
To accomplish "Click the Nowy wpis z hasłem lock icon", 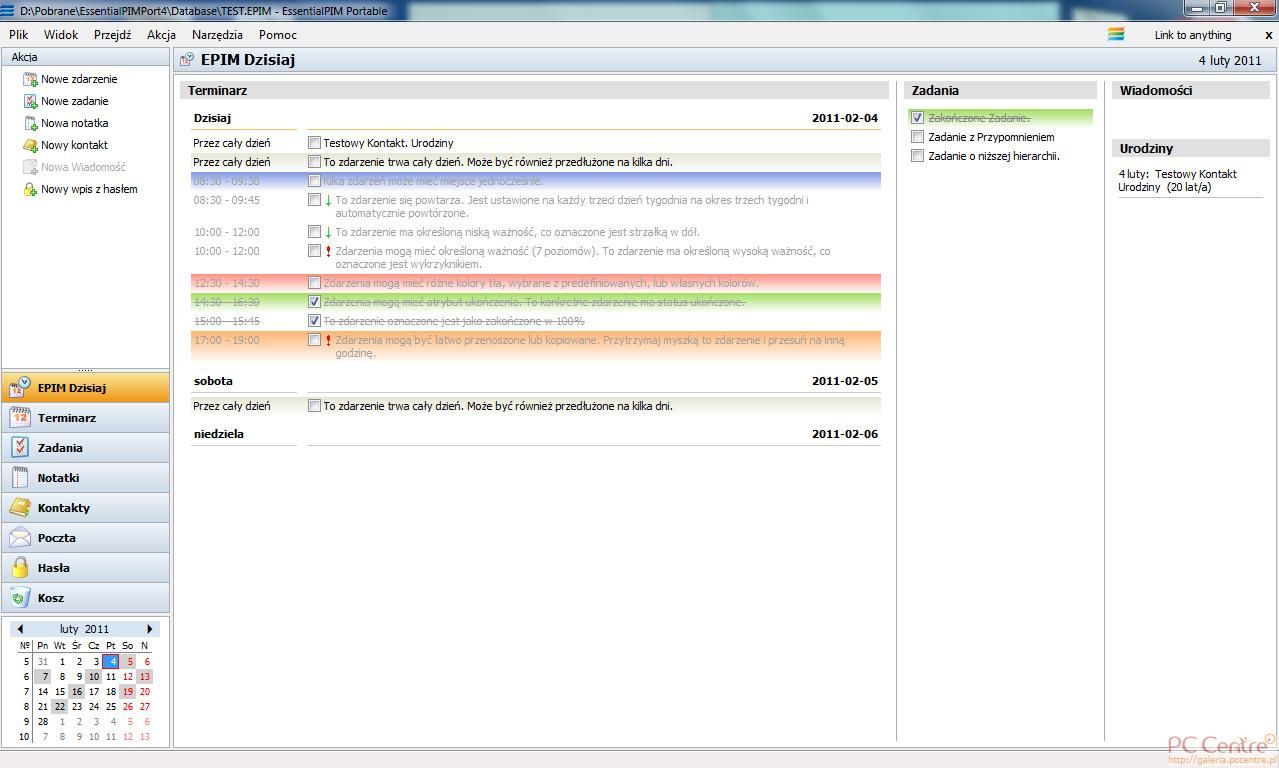I will click(30, 189).
